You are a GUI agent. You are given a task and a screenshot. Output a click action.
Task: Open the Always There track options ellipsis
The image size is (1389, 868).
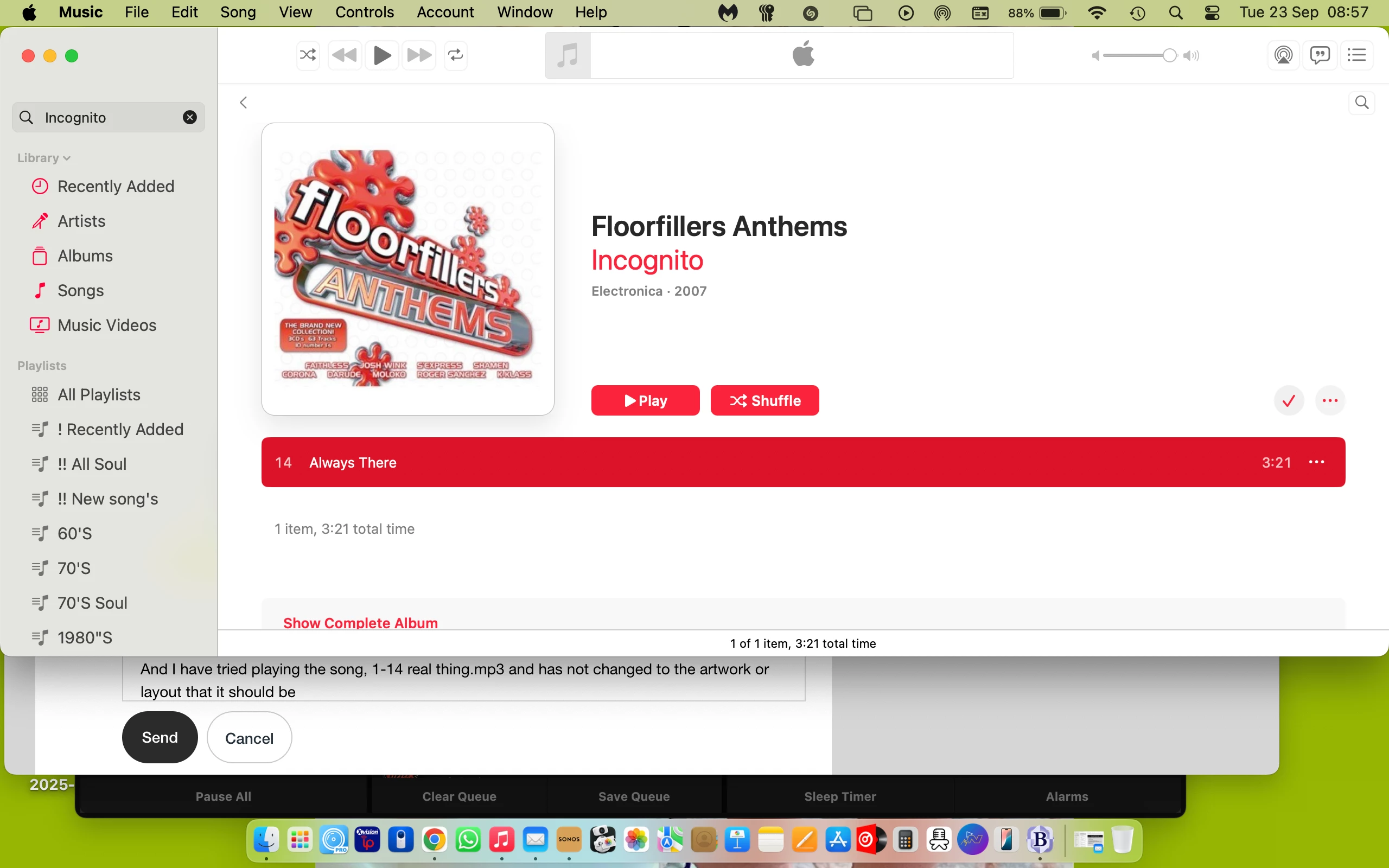[x=1317, y=462]
